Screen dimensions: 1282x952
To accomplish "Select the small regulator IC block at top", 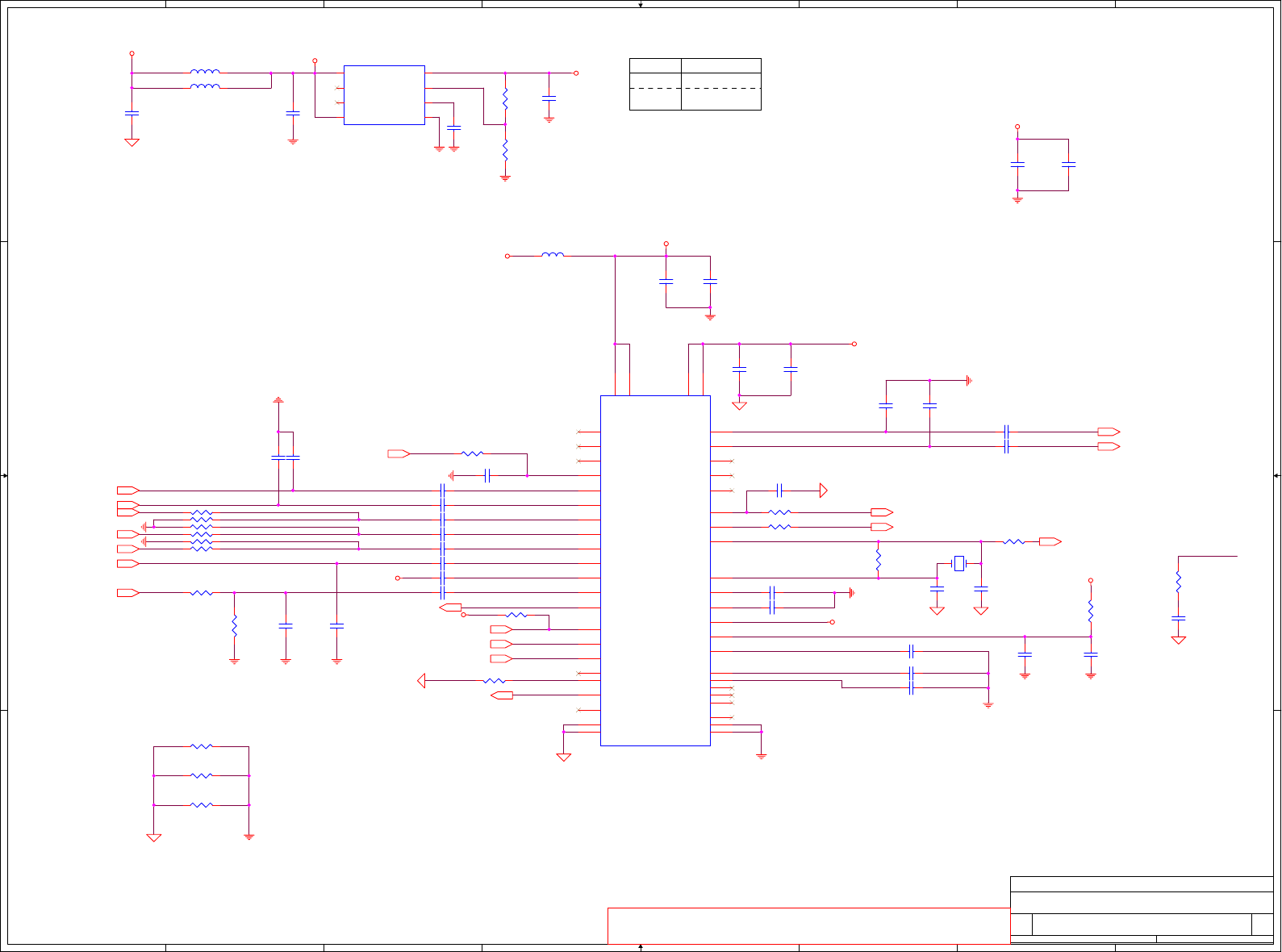I will [384, 95].
